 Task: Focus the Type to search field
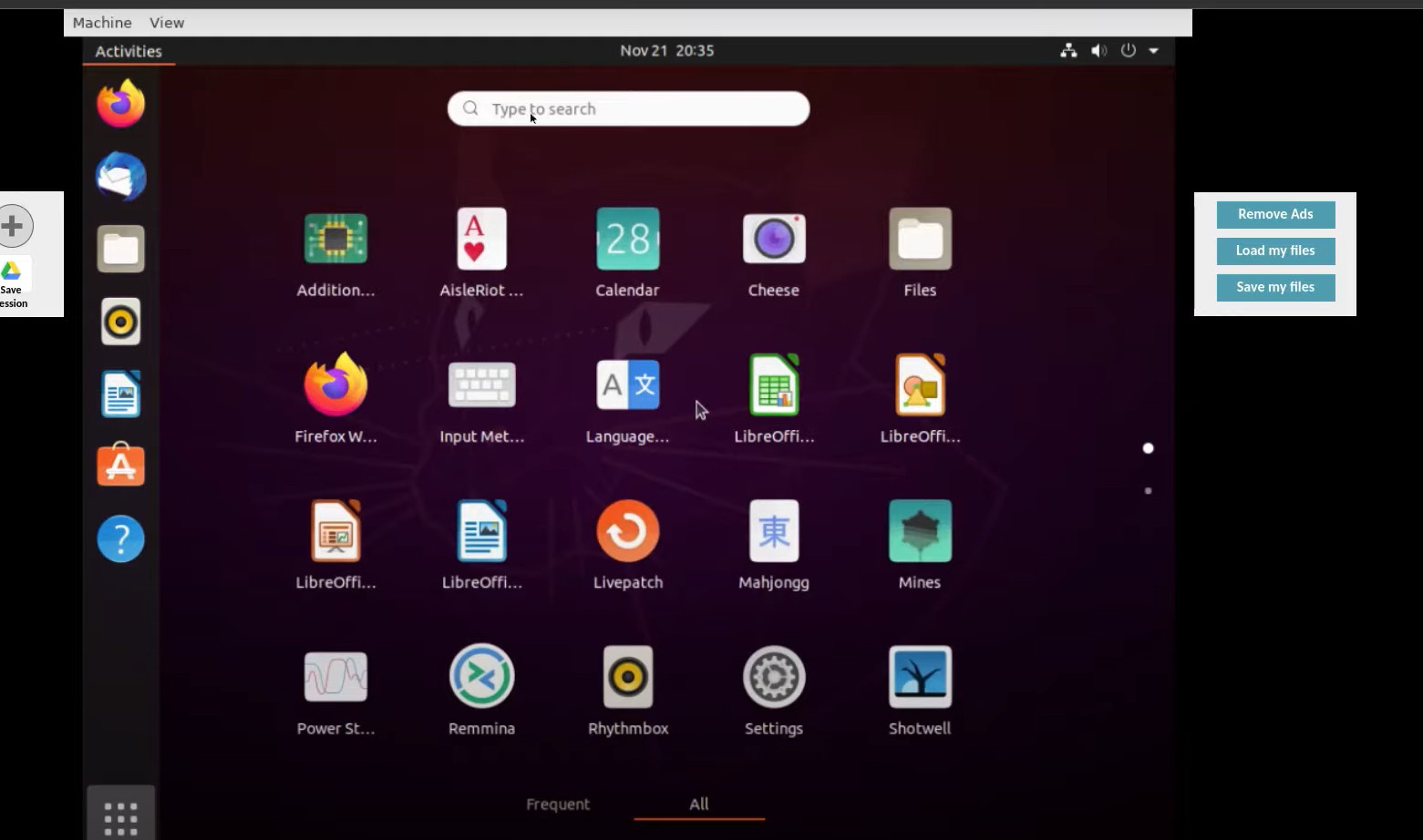click(628, 108)
